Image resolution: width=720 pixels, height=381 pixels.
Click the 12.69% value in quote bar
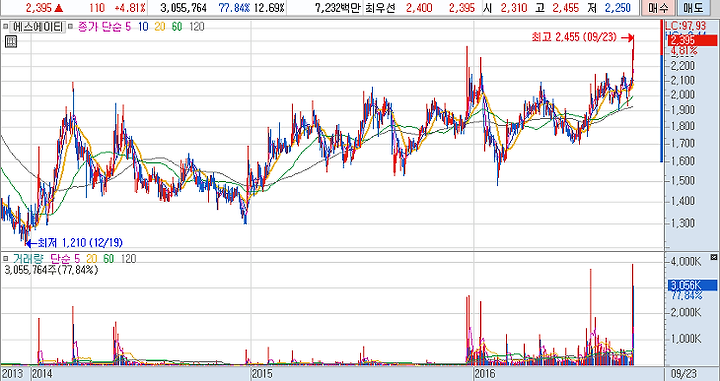[270, 8]
